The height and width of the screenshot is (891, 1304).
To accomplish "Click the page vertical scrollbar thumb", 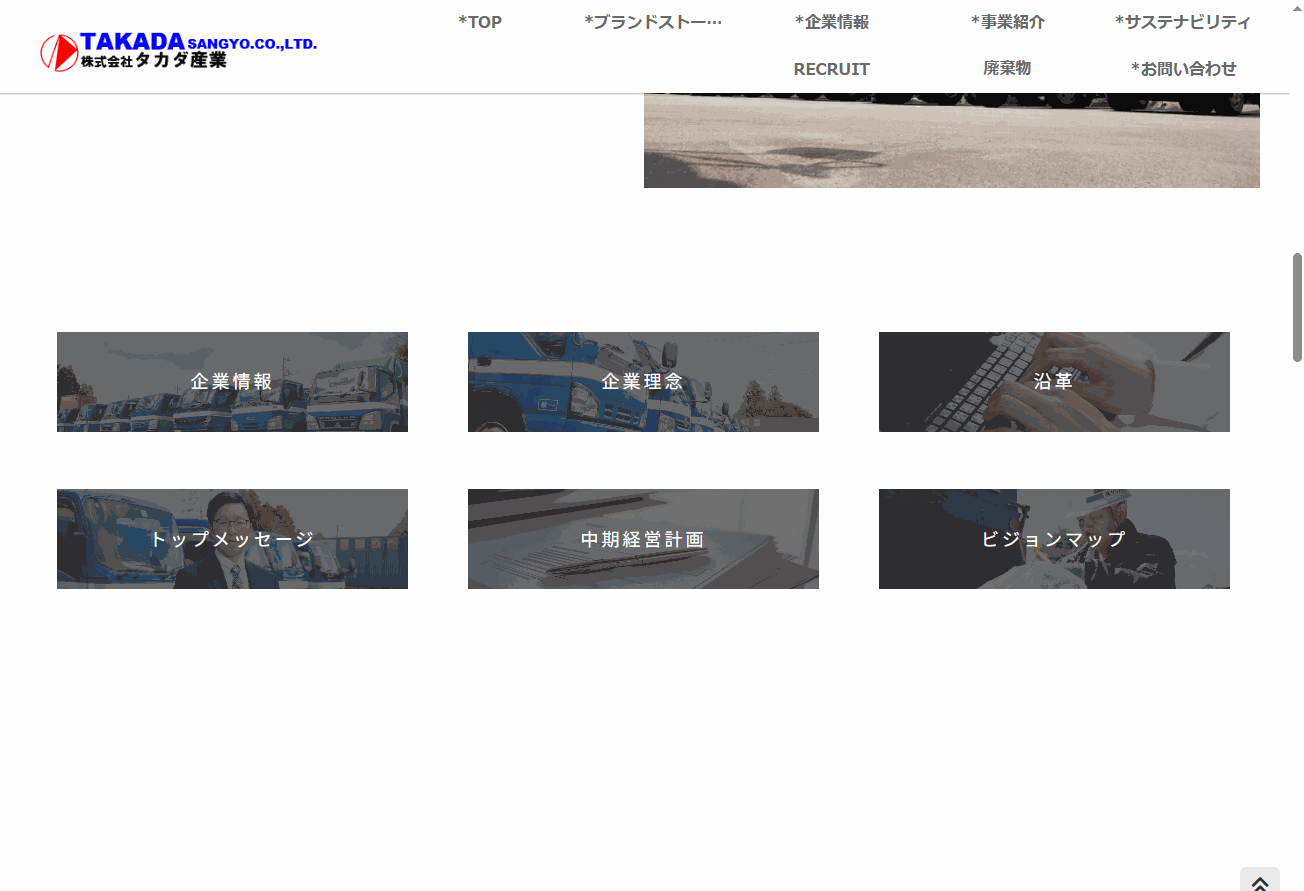I will coord(1297,307).
